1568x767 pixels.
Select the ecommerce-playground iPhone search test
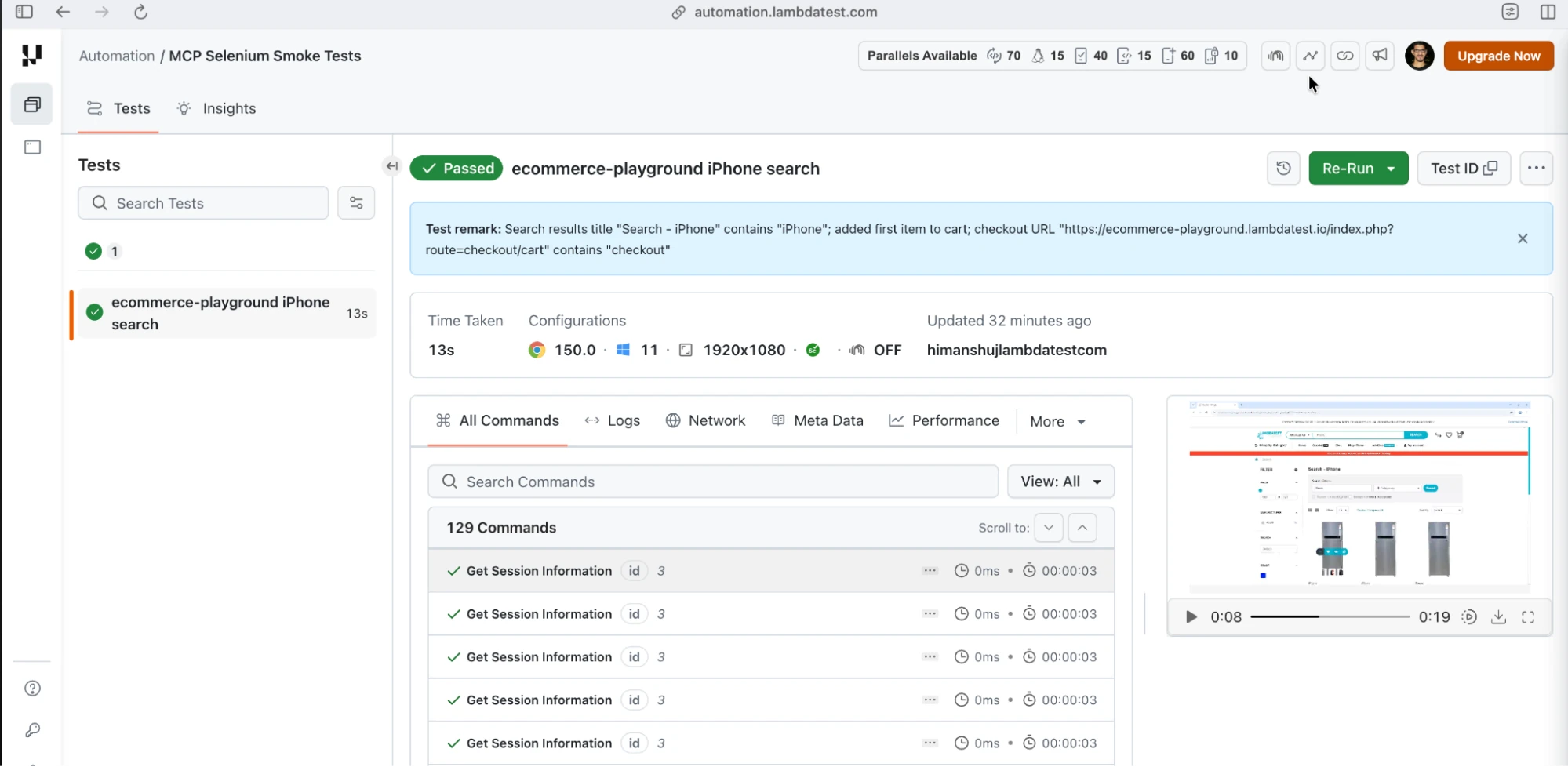pyautogui.click(x=227, y=314)
